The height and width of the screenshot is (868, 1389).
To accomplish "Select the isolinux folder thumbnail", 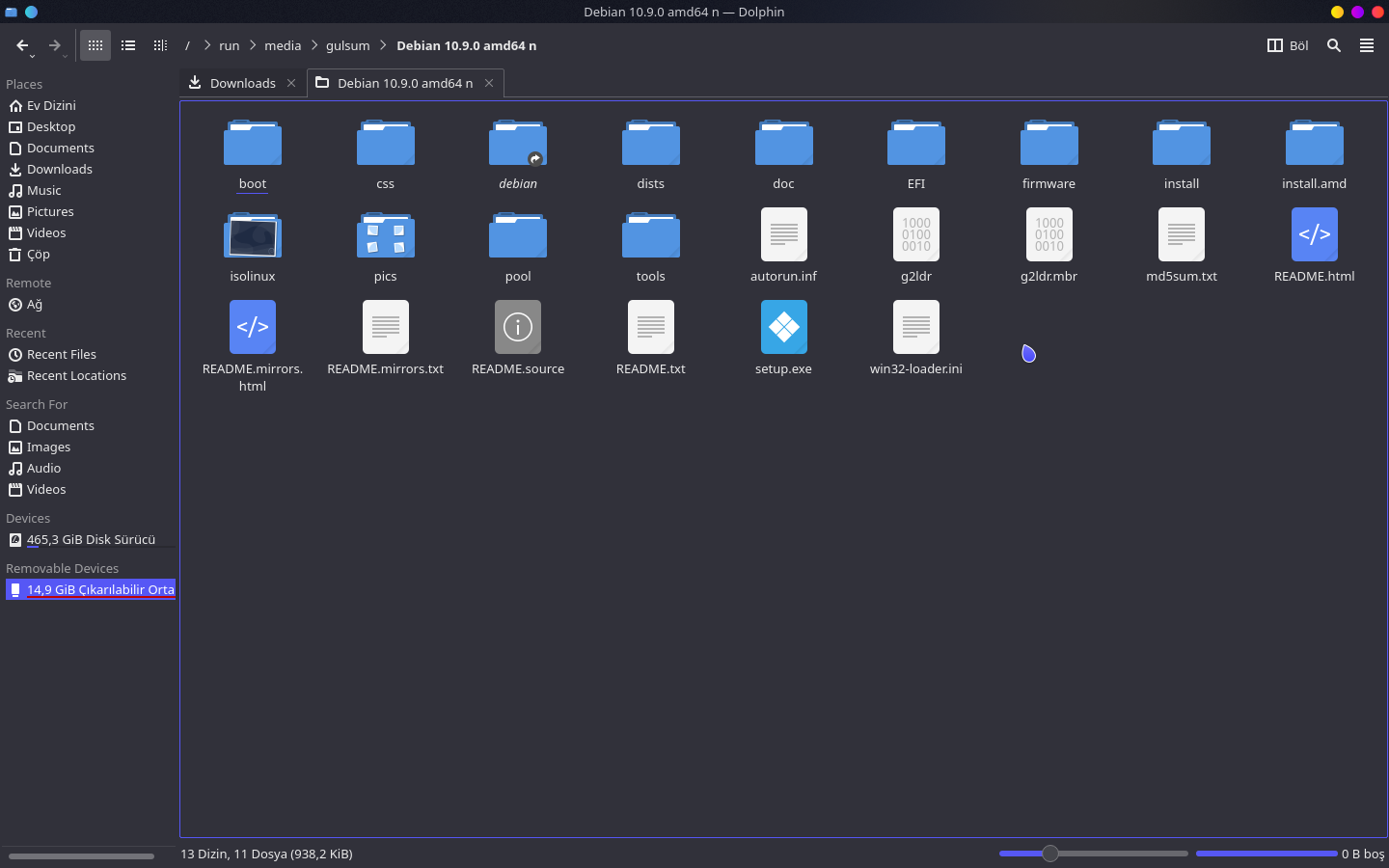I will click(x=253, y=235).
